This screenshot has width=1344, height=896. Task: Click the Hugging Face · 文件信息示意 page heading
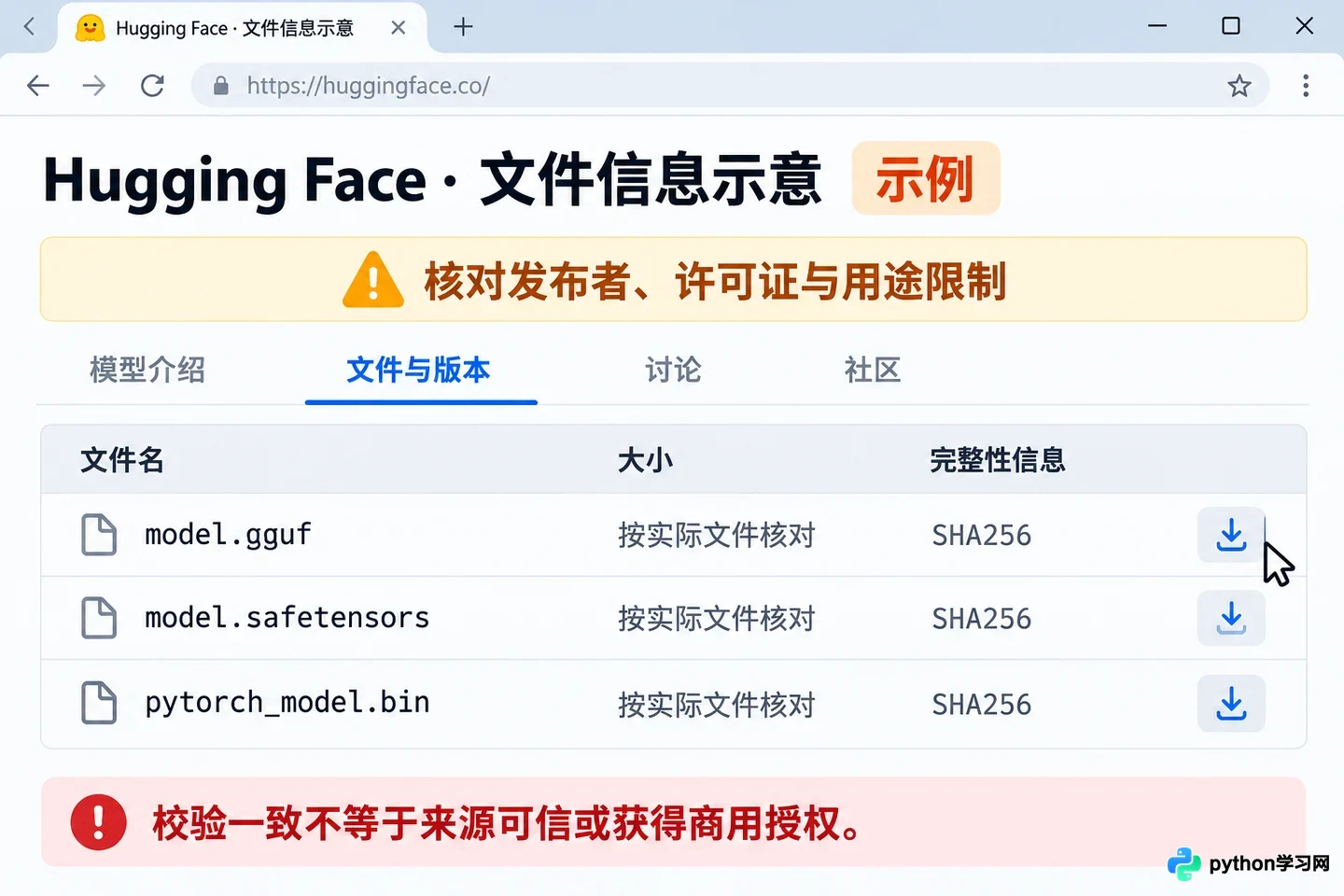432,179
